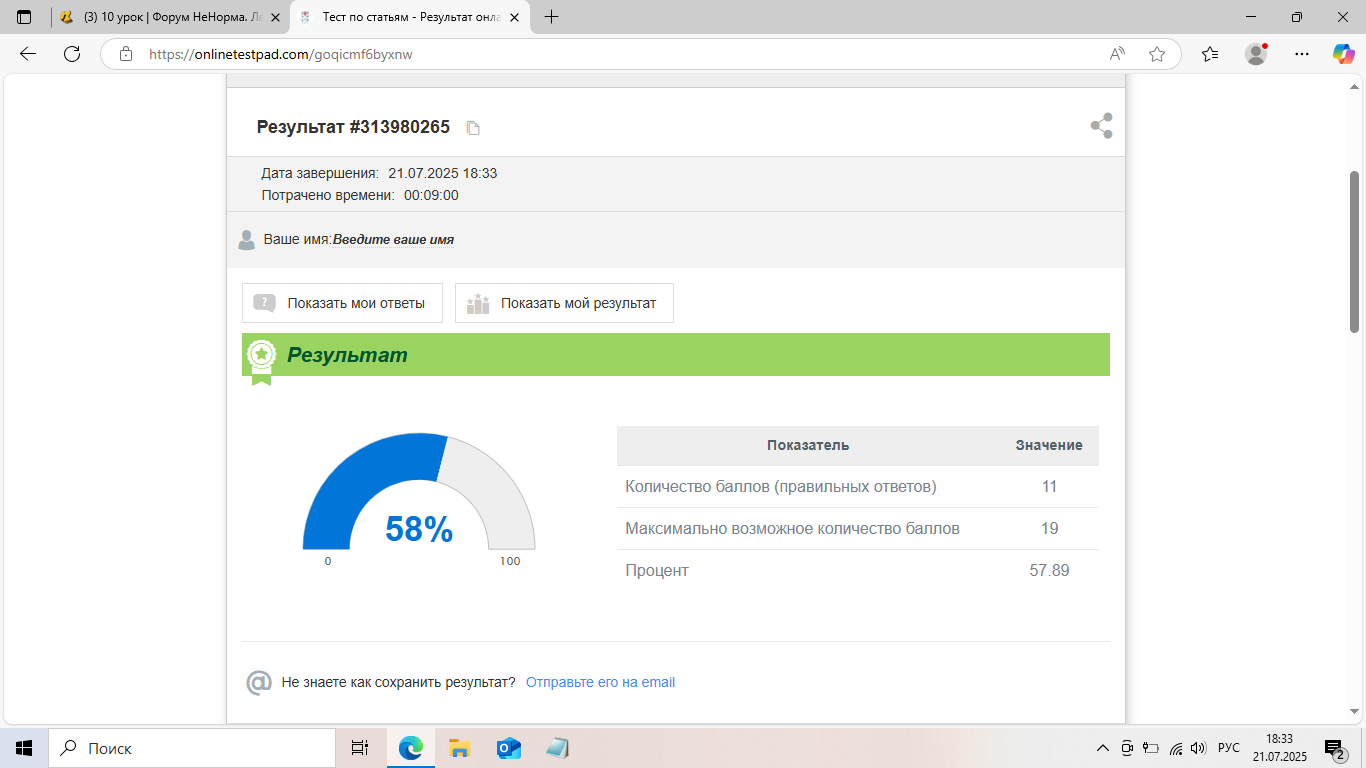This screenshot has width=1366, height=768.
Task: Click scrollbar down arrow at page bottom
Action: [1355, 711]
